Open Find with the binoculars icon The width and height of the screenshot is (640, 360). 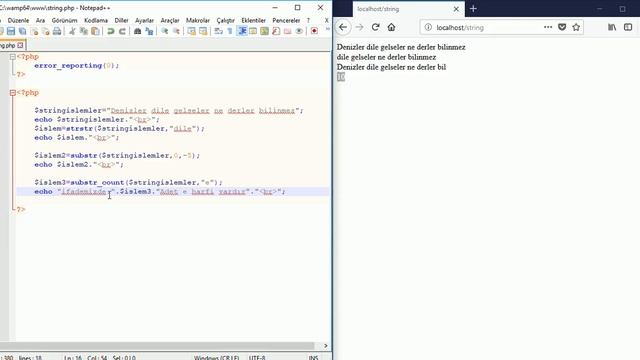point(138,31)
